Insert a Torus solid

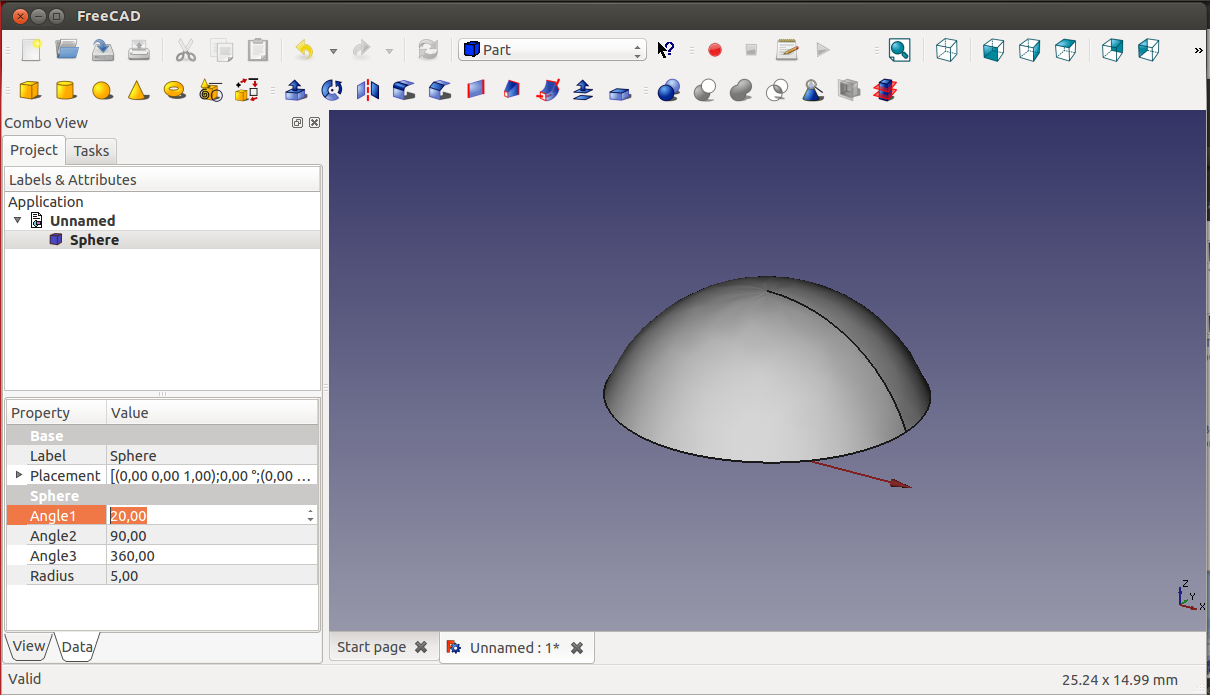(x=175, y=90)
